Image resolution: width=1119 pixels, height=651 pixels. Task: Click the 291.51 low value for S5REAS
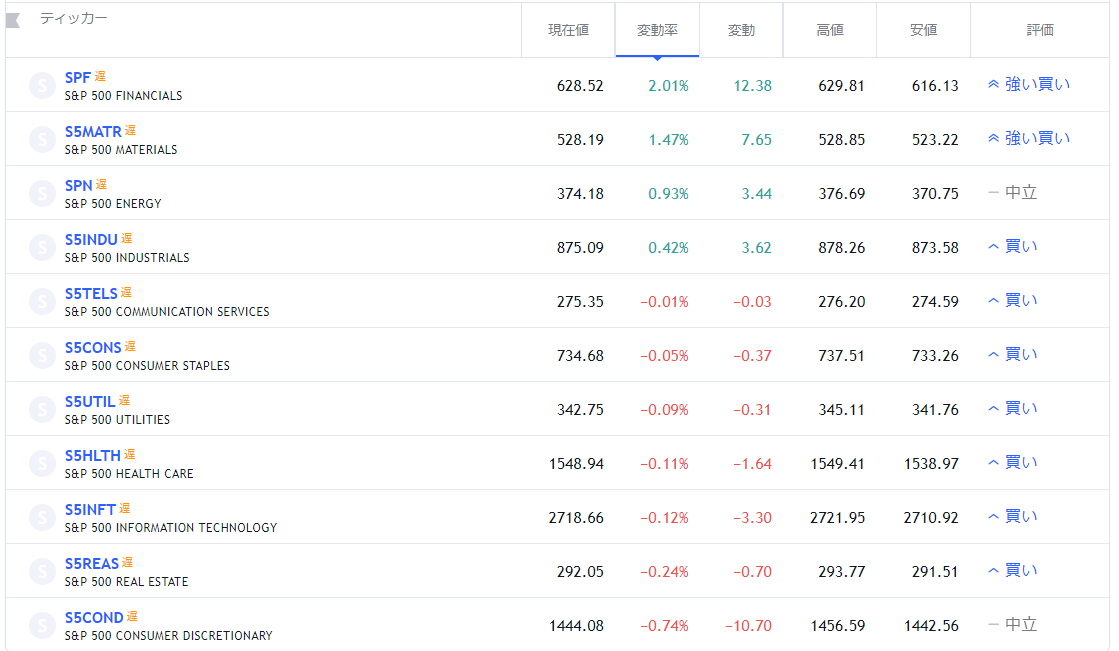tap(935, 572)
